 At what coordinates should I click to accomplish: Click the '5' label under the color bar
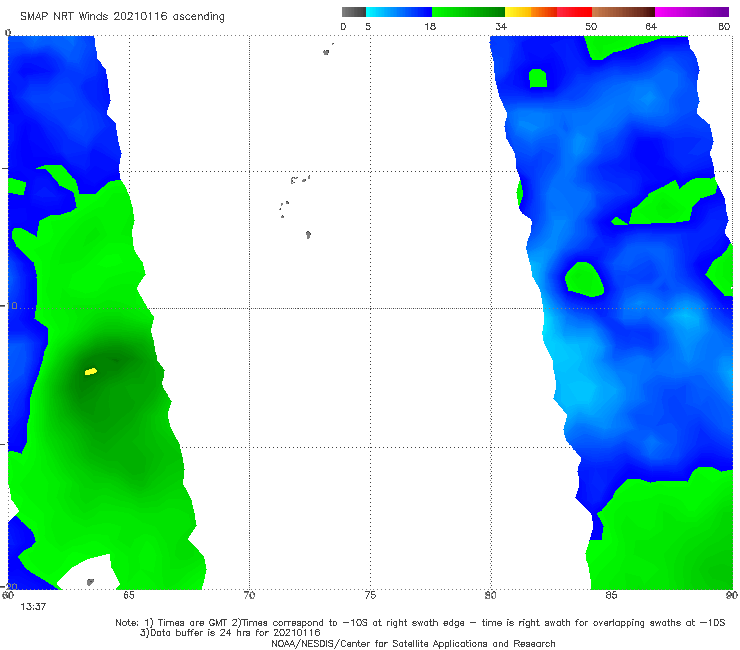(368, 27)
